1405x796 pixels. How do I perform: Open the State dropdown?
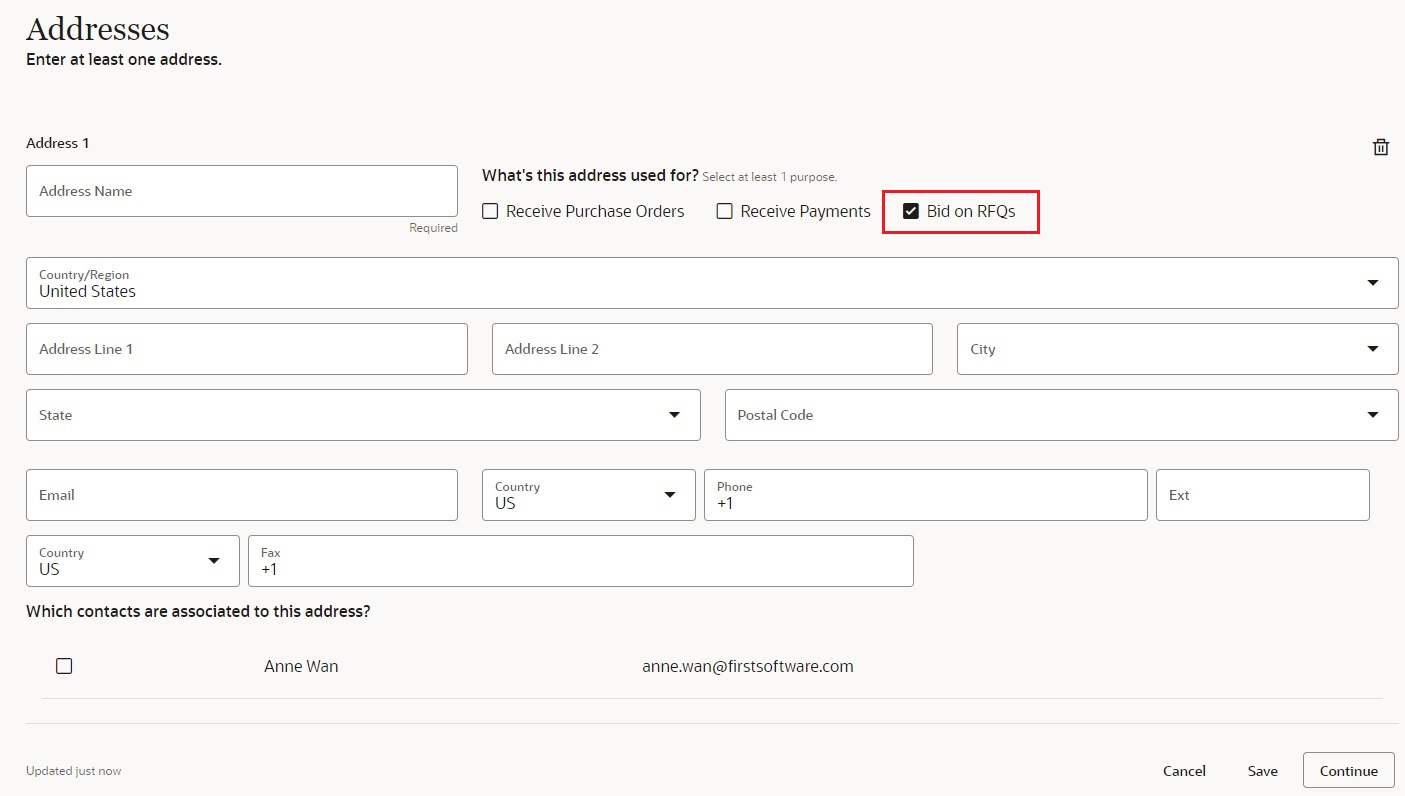click(x=363, y=415)
